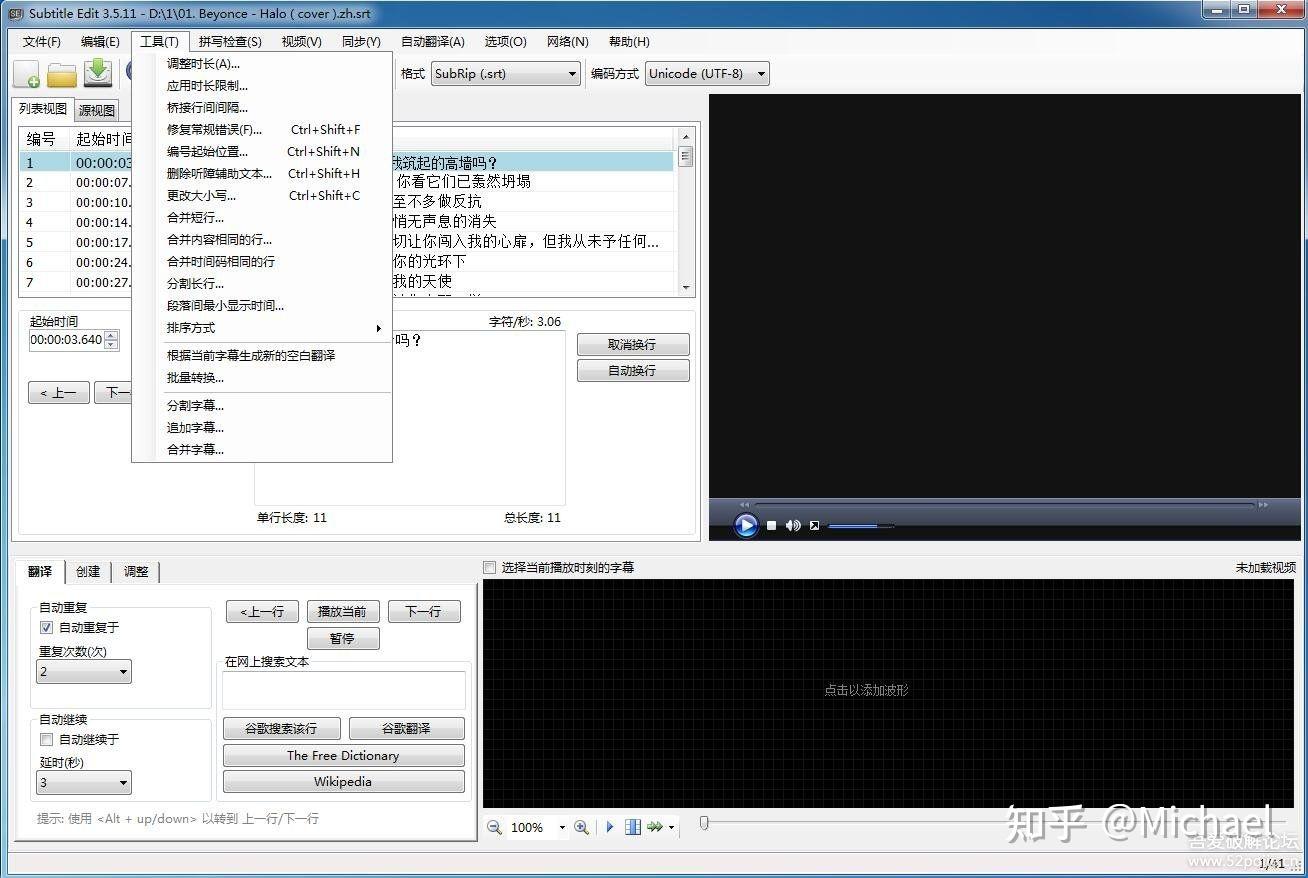Play the video in the player

pos(746,524)
